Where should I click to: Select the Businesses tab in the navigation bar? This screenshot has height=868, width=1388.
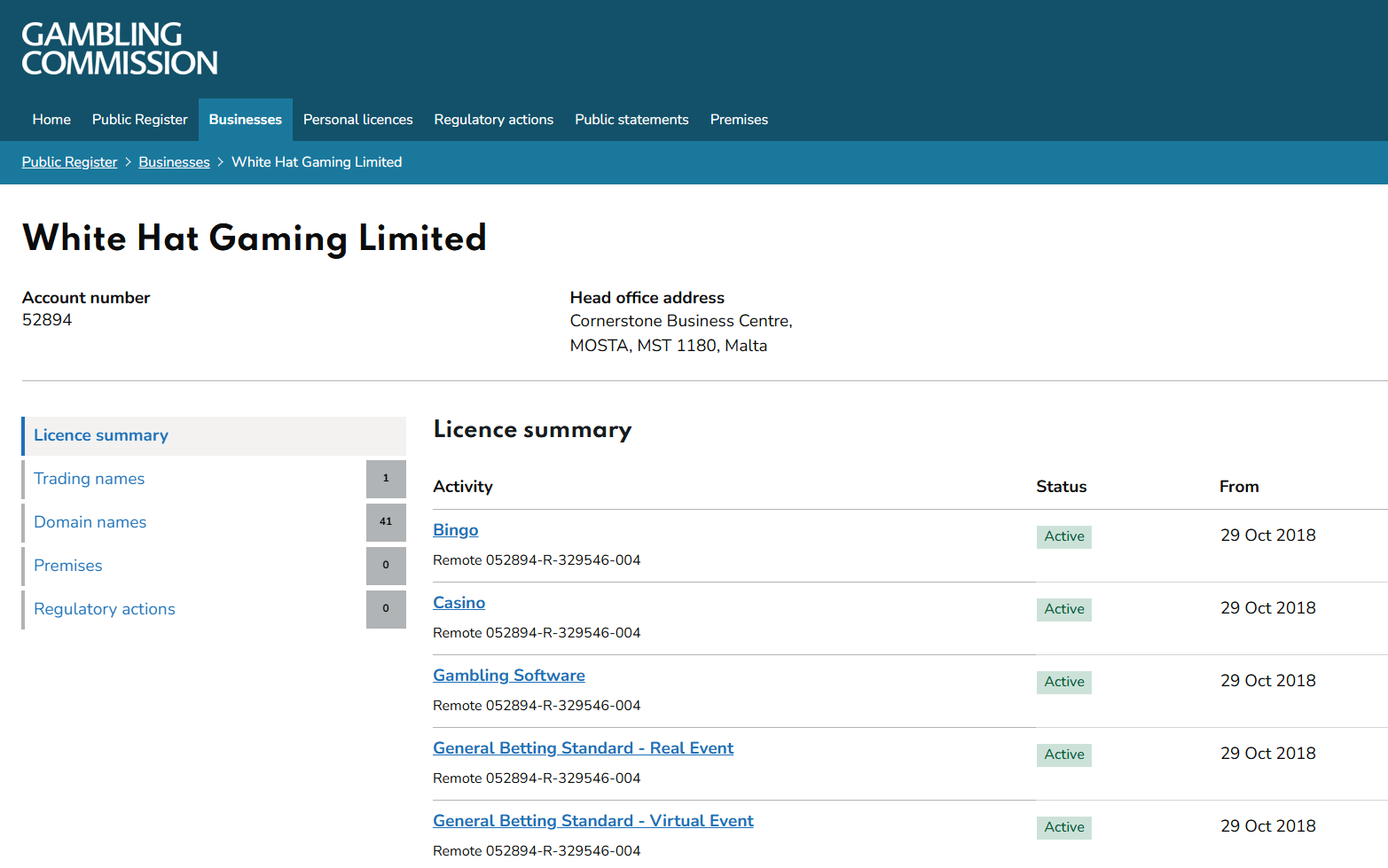(x=246, y=120)
